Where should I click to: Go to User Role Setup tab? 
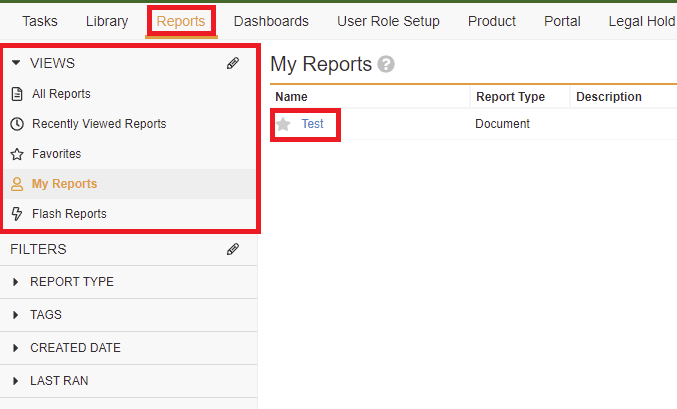[388, 21]
